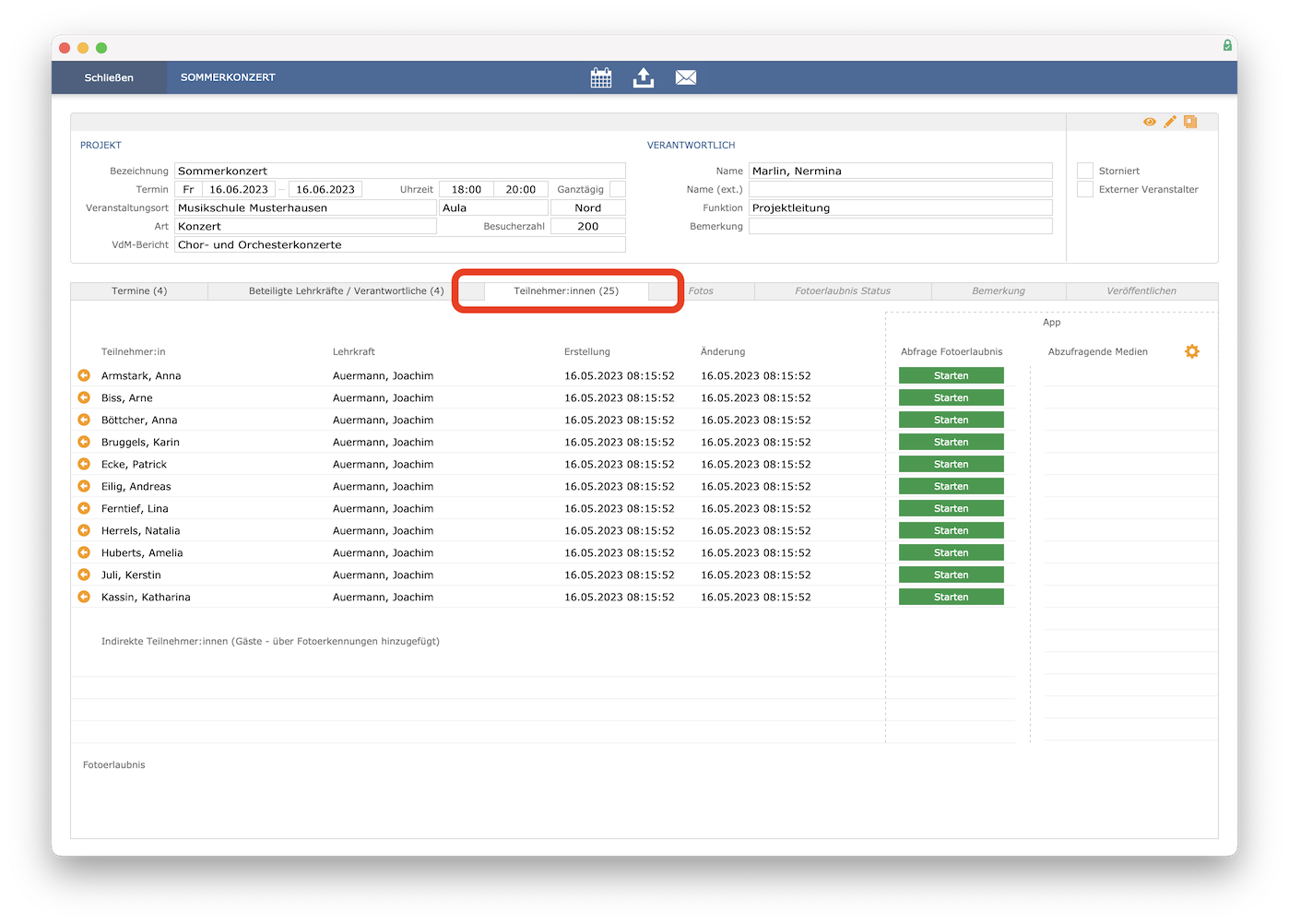Screen dimensions: 1289x924
Task: Open the Veröffentlichen tab
Action: point(1141,290)
